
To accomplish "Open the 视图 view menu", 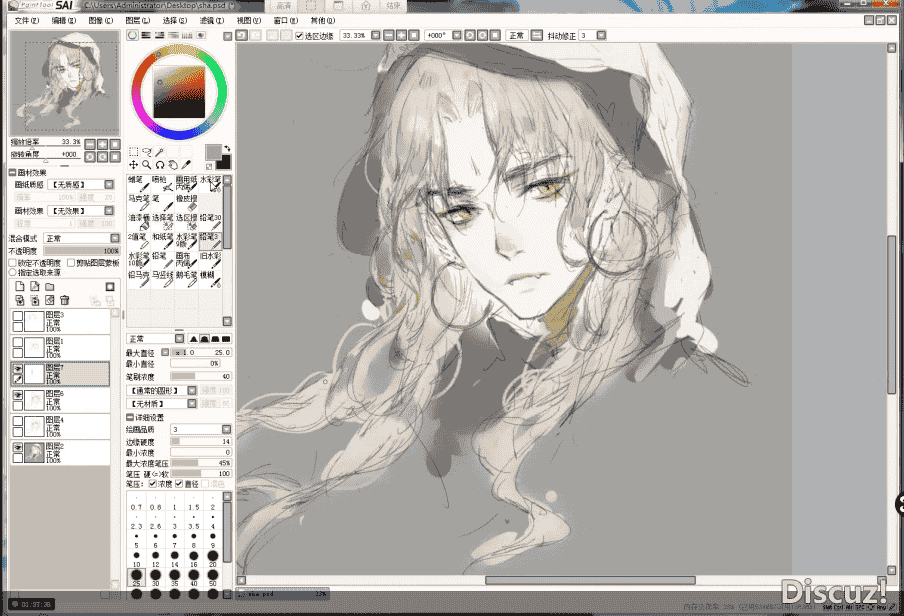I will pyautogui.click(x=248, y=21).
